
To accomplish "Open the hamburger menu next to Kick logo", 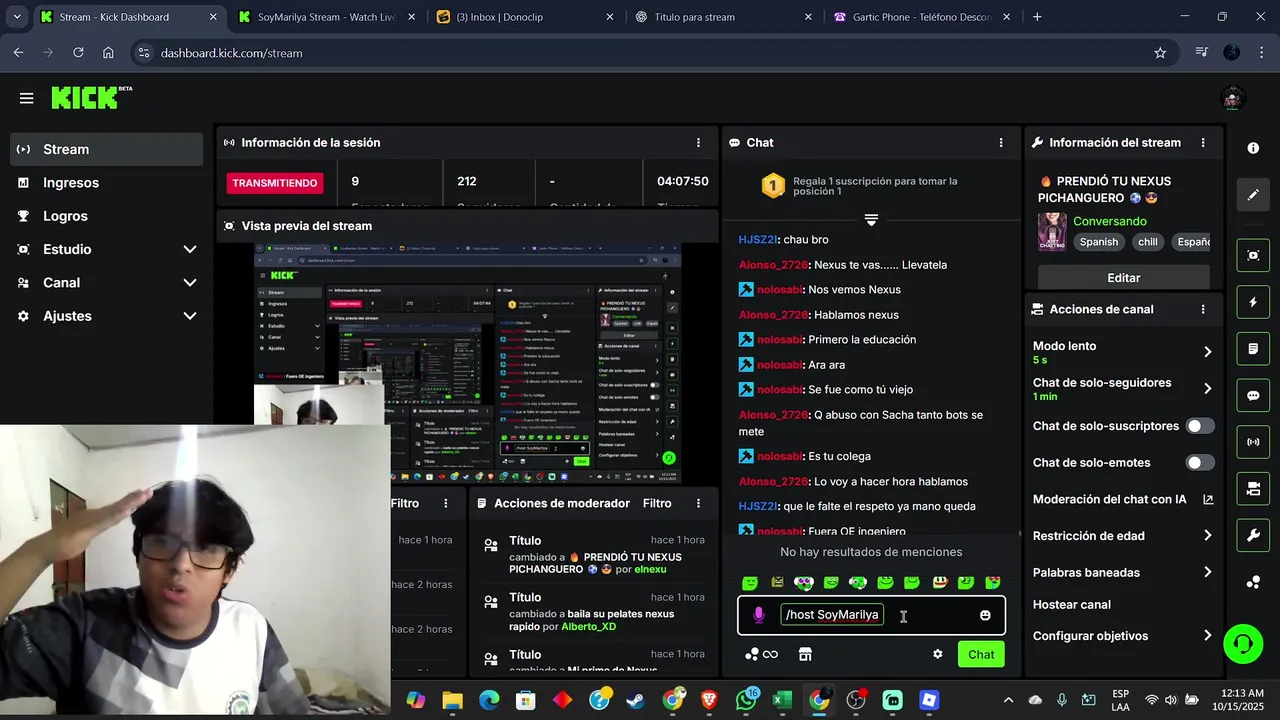I will (26, 98).
